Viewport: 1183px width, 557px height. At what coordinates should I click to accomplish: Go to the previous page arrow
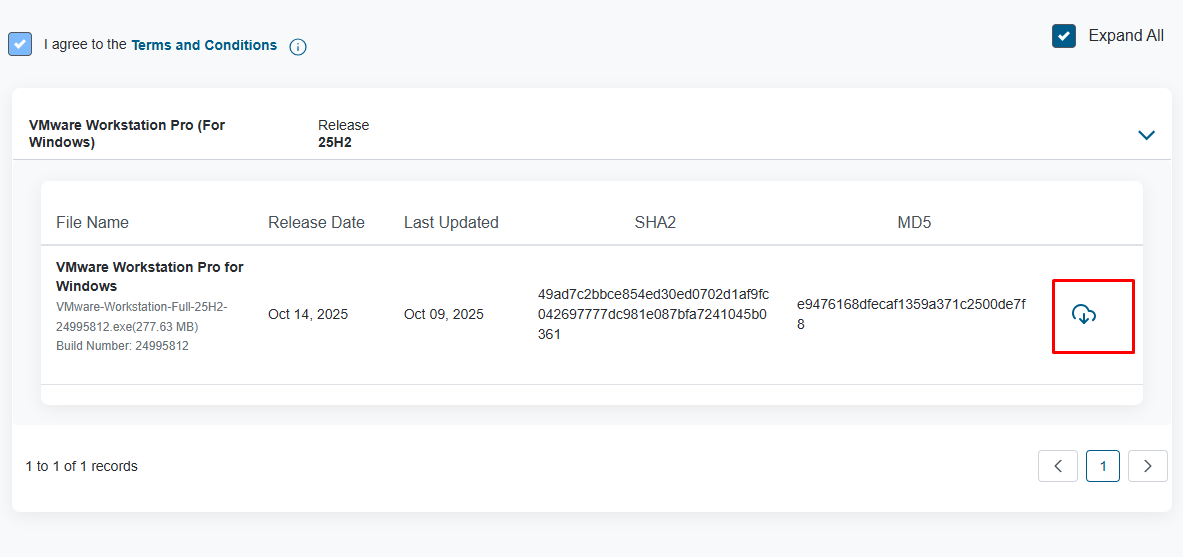click(1058, 466)
